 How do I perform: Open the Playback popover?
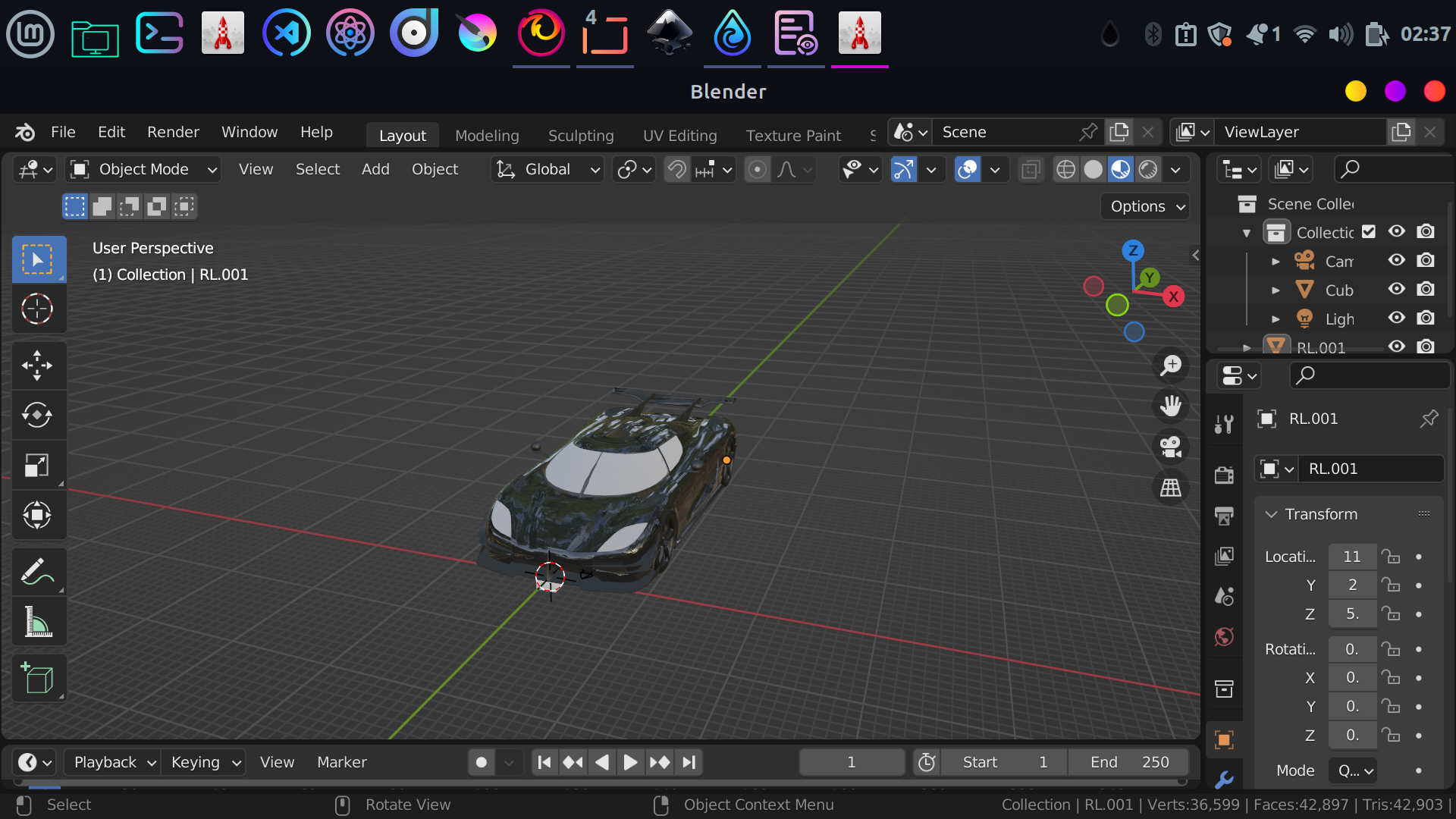click(x=112, y=762)
